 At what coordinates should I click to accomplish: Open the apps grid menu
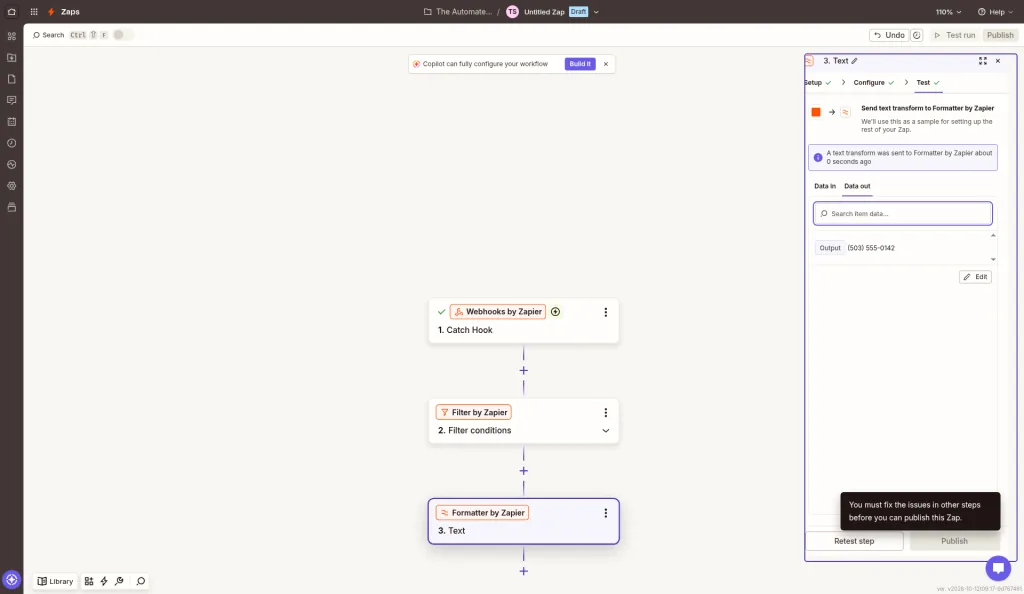(x=34, y=12)
